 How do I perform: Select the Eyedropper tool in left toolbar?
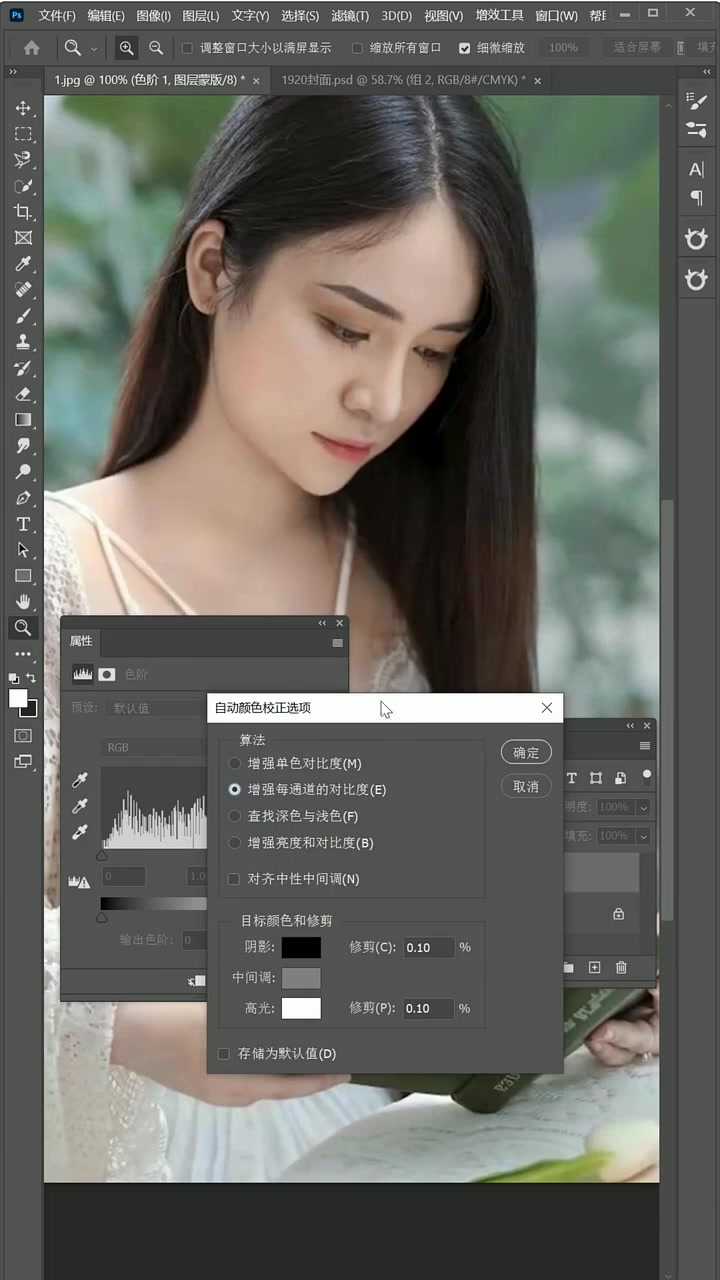pos(23,264)
